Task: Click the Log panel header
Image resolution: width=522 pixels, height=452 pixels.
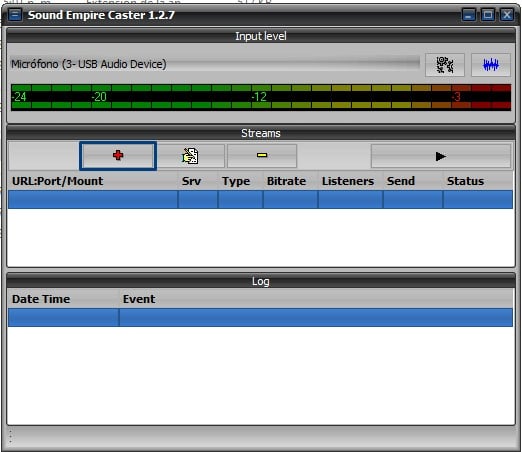Action: coord(261,281)
